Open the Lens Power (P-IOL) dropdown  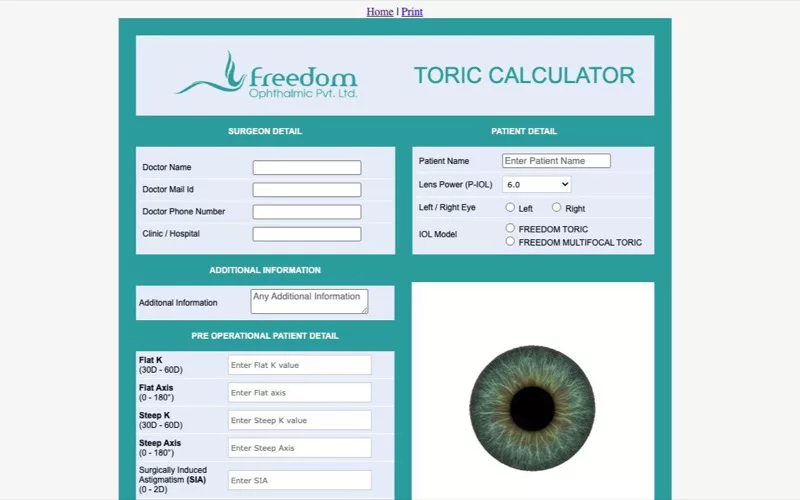537,185
